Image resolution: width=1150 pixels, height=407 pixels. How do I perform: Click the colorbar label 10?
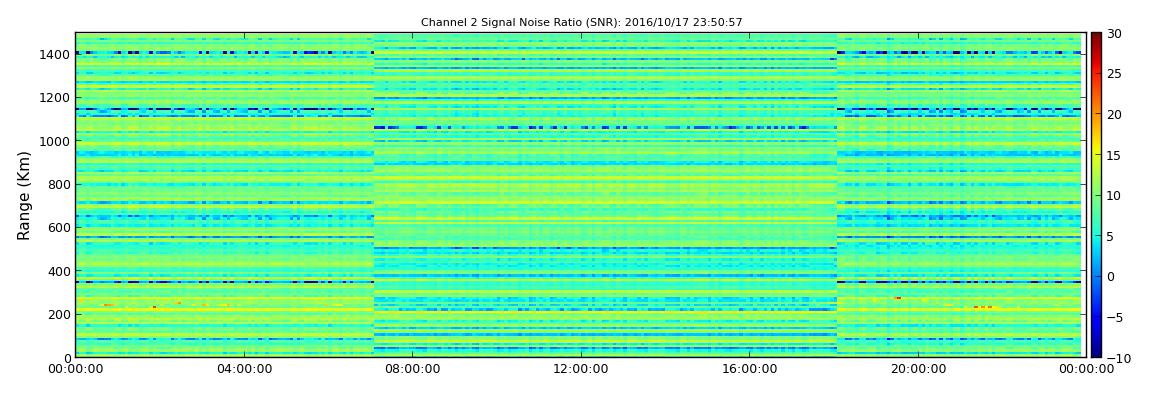(x=1114, y=196)
